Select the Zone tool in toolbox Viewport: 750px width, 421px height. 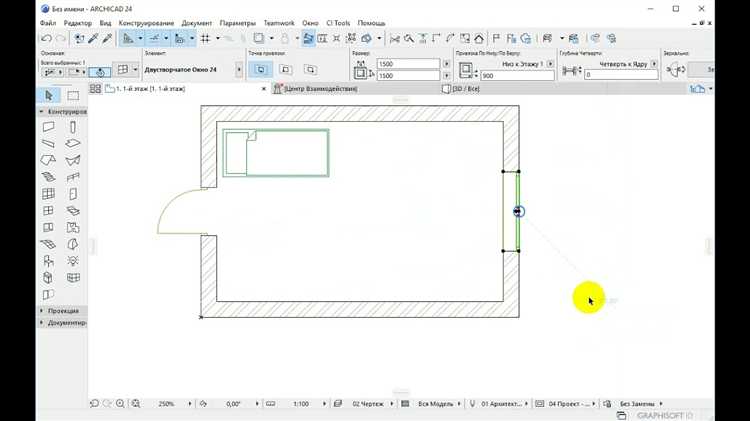coord(73,227)
